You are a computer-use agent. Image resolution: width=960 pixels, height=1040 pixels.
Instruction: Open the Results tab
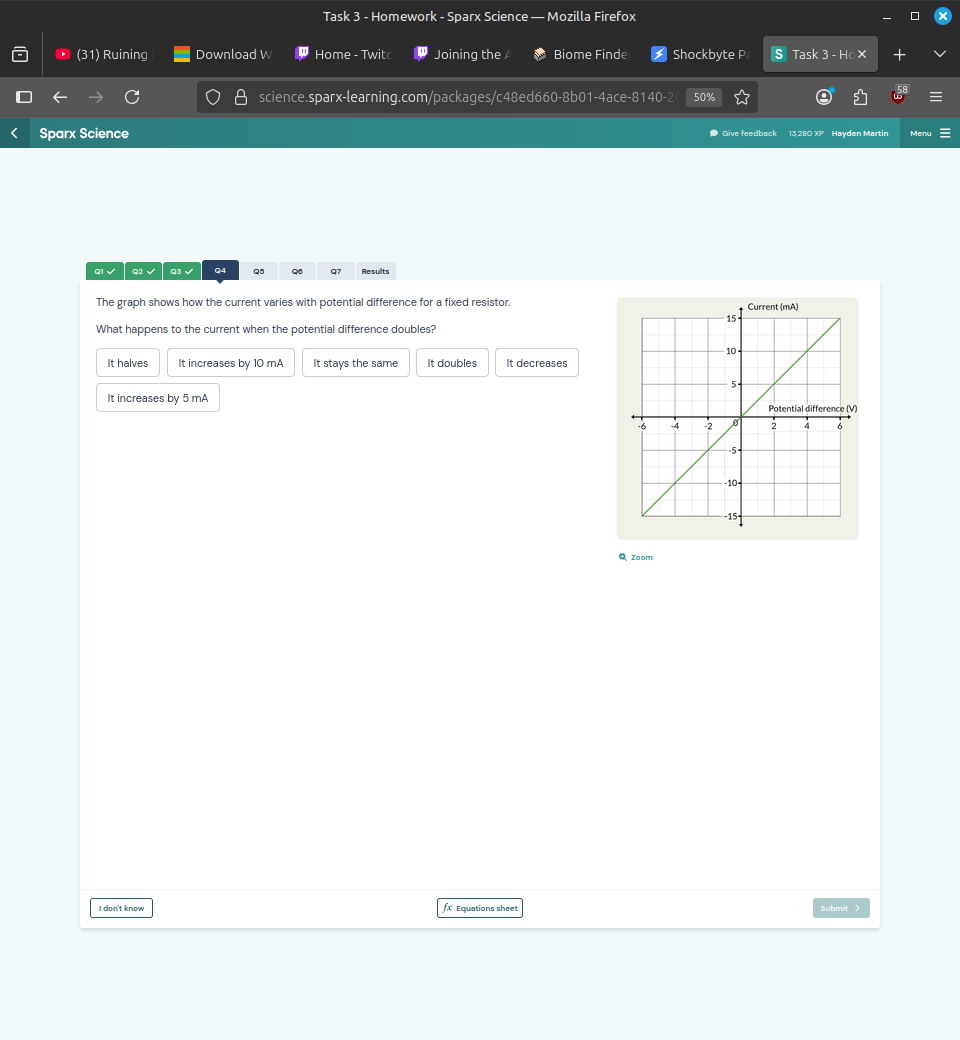pos(374,271)
